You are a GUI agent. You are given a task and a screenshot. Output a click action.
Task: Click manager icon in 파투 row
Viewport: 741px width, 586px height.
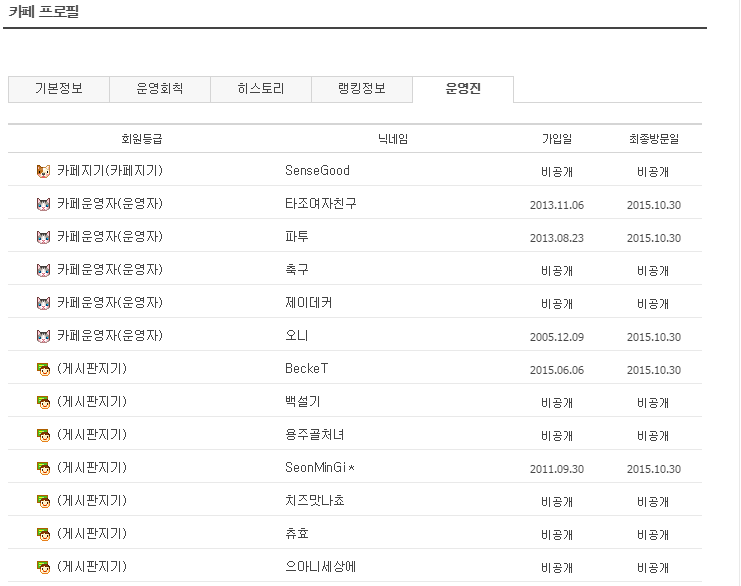43,237
